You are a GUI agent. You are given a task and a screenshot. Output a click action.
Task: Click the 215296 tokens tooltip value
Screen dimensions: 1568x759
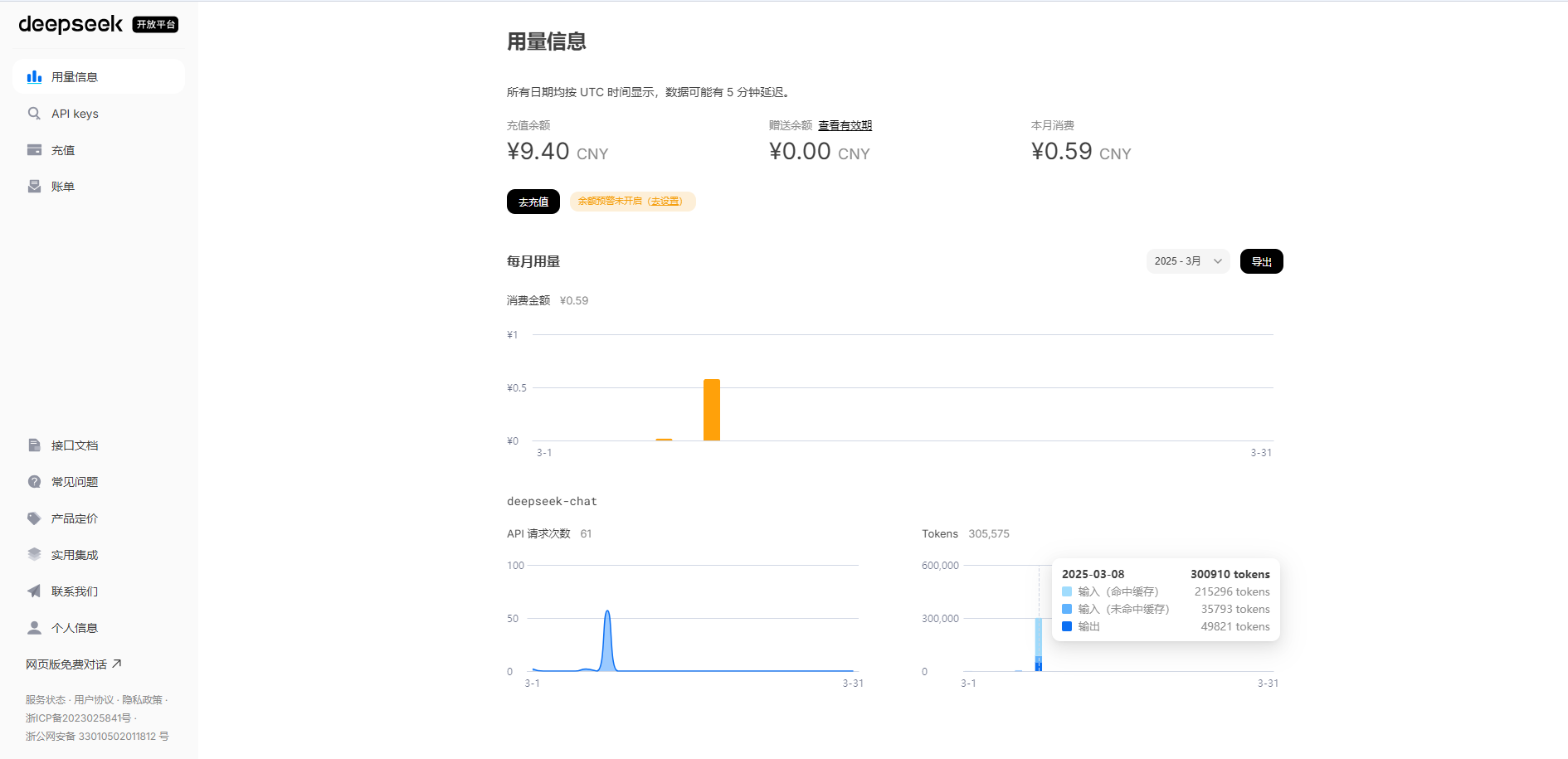(x=1232, y=591)
